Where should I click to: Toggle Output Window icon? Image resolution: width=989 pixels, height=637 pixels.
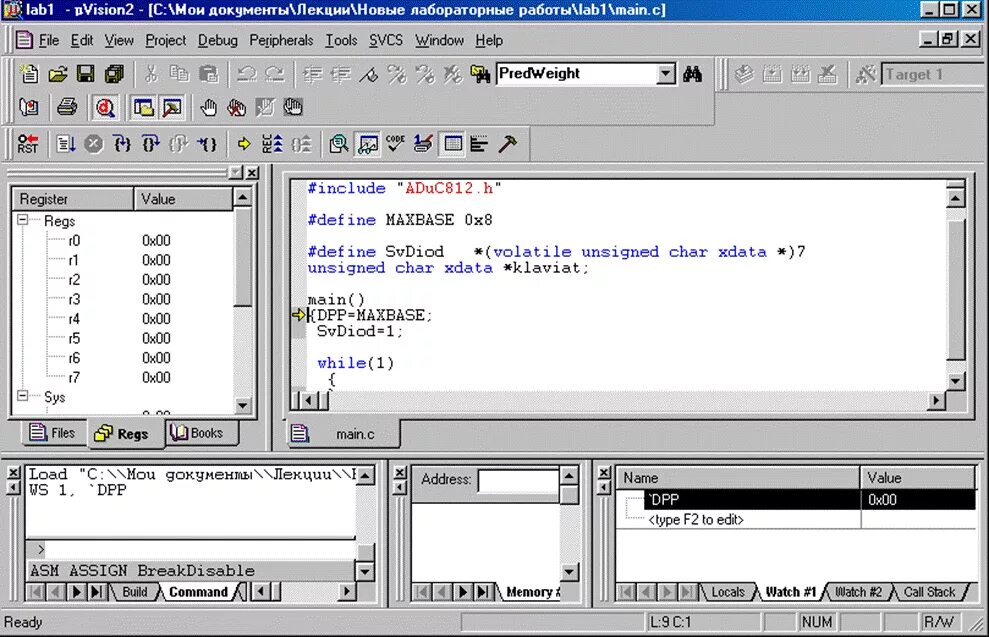tap(172, 108)
